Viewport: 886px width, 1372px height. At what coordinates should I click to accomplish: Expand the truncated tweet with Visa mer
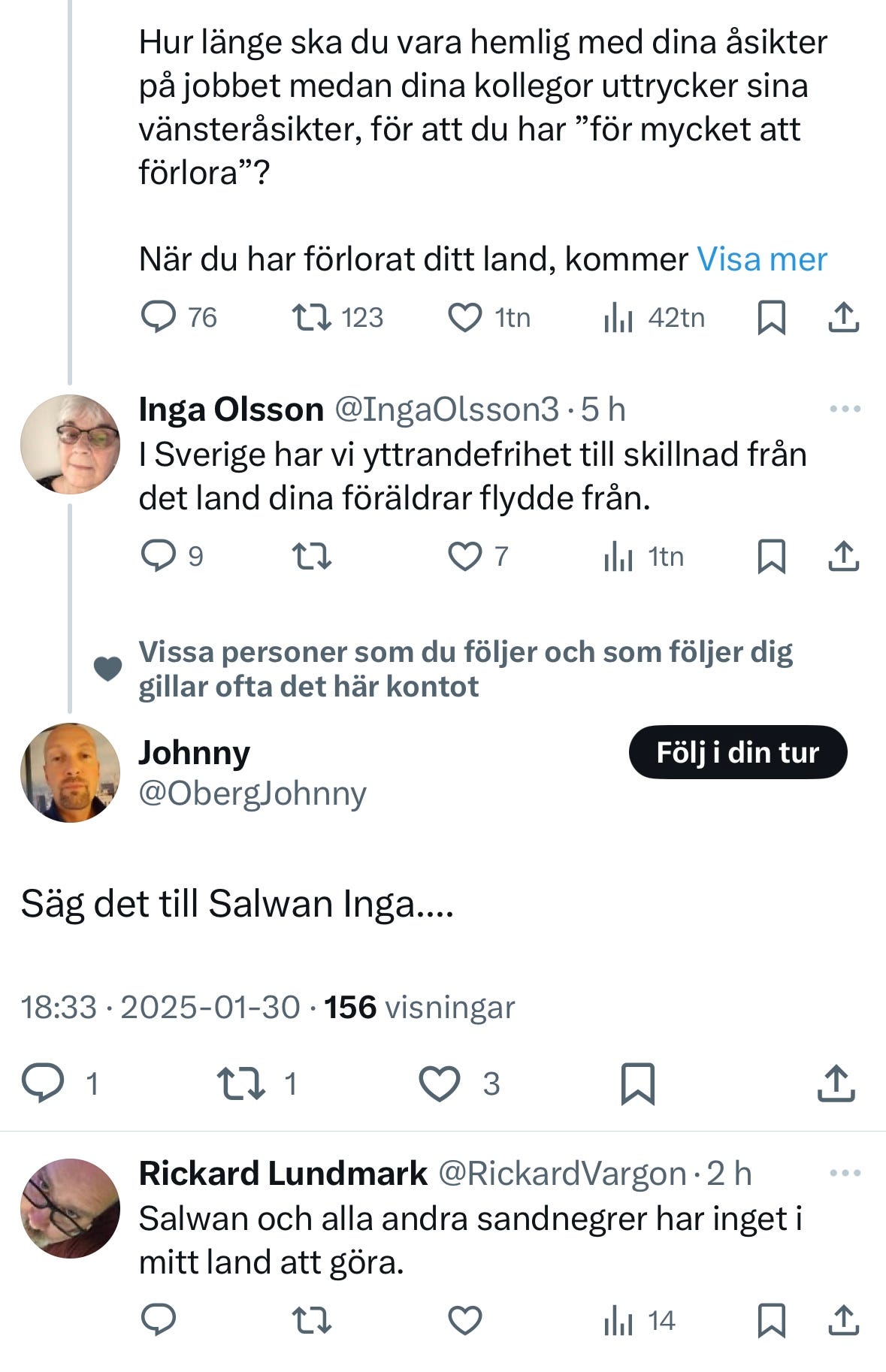pyautogui.click(x=761, y=259)
